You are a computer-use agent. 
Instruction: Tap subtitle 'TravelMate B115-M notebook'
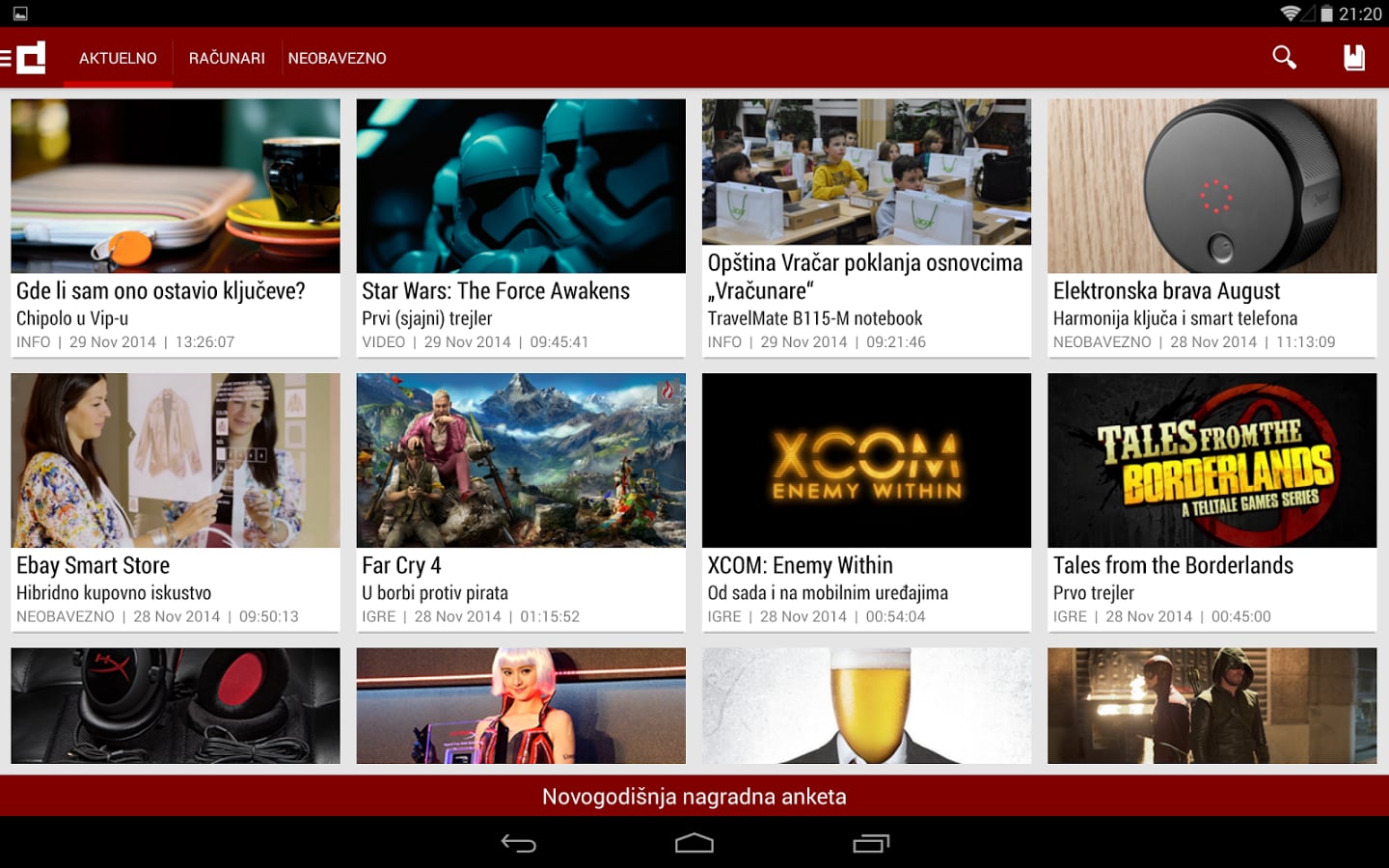815,318
